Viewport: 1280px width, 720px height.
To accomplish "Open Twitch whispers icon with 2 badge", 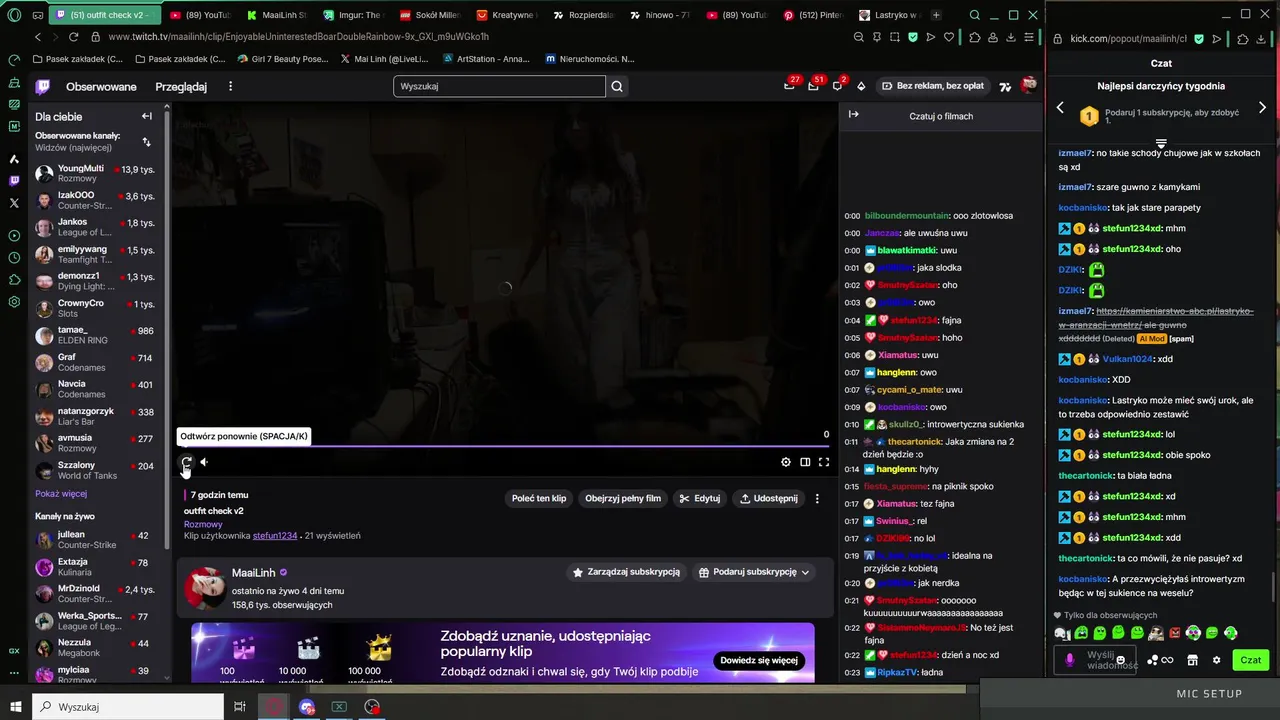I will point(837,86).
